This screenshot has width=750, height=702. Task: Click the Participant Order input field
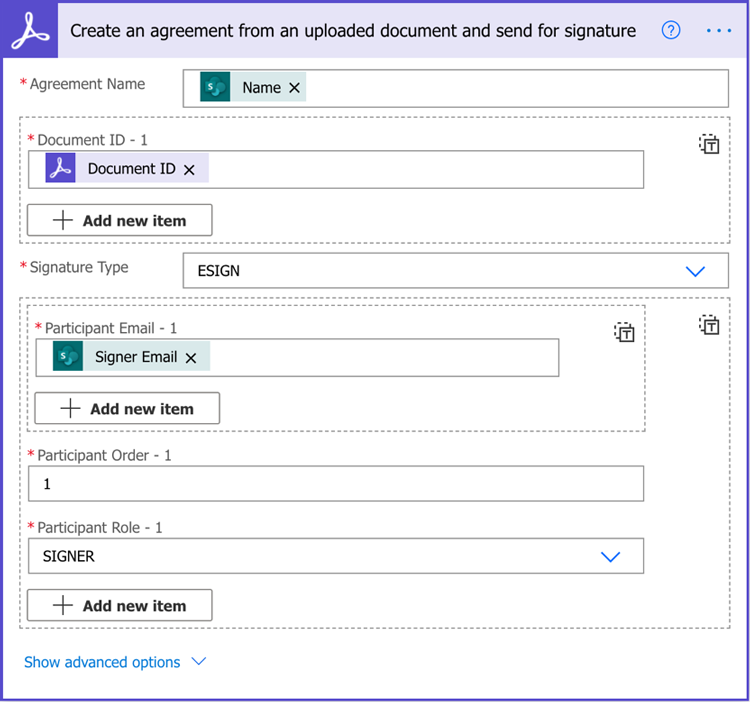point(336,483)
